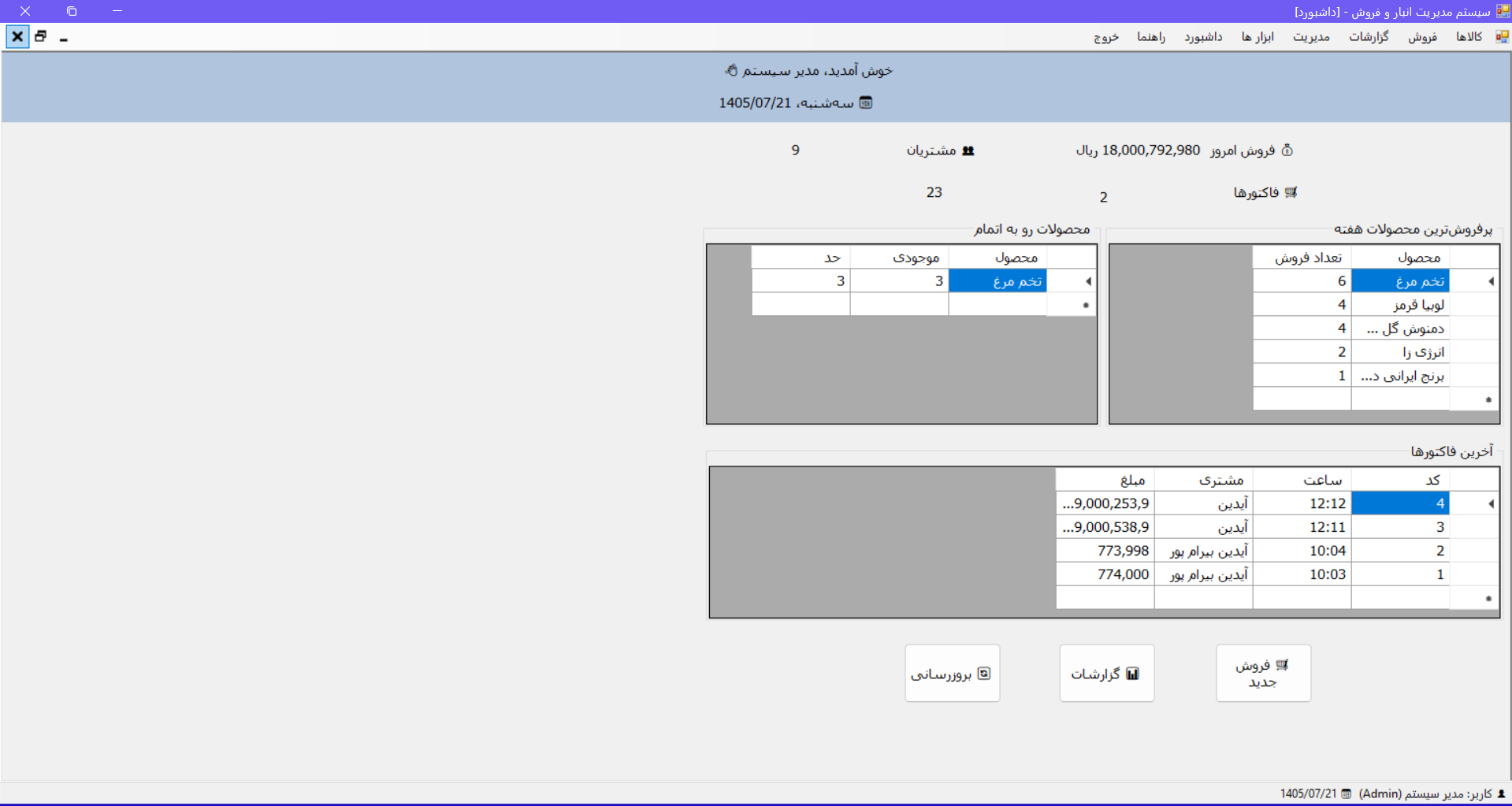Click the money bag icon next to فروش امروز

[1287, 150]
